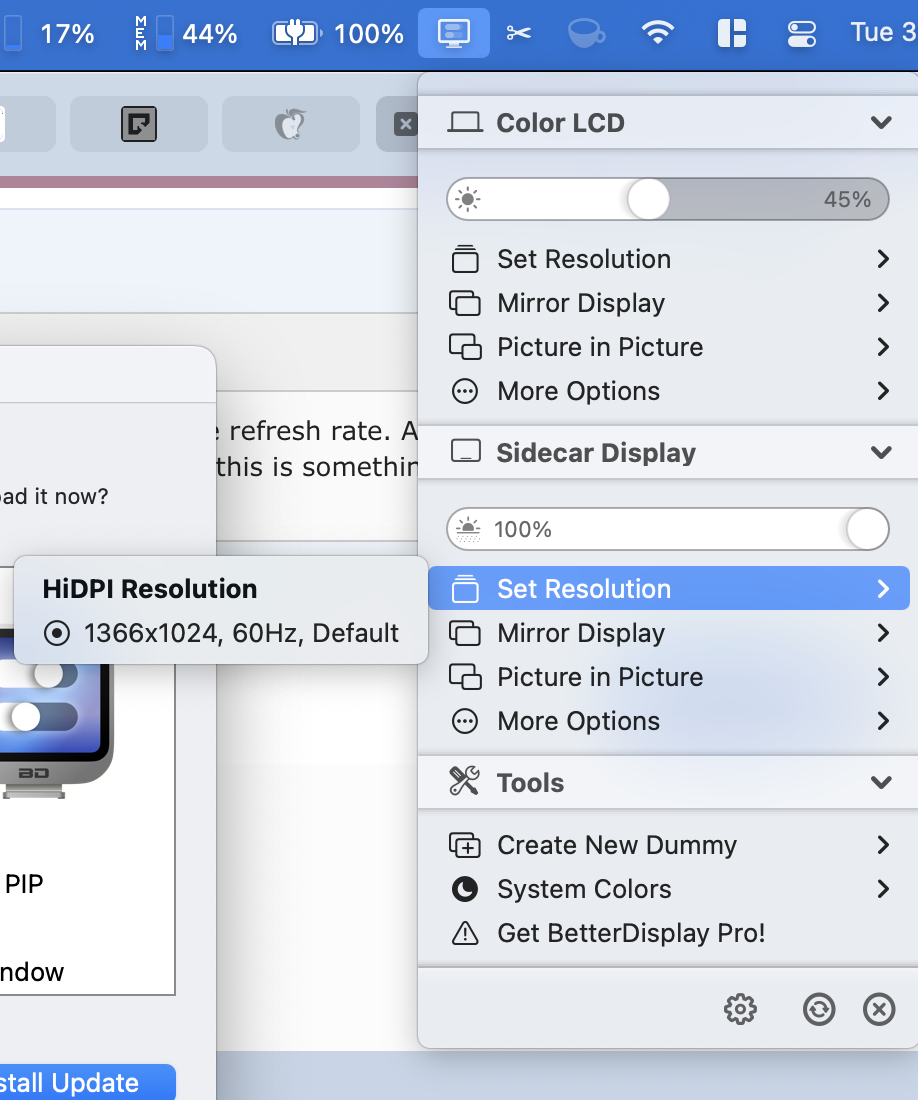Quit via circled X icon
The image size is (918, 1100).
pyautogui.click(x=879, y=1010)
